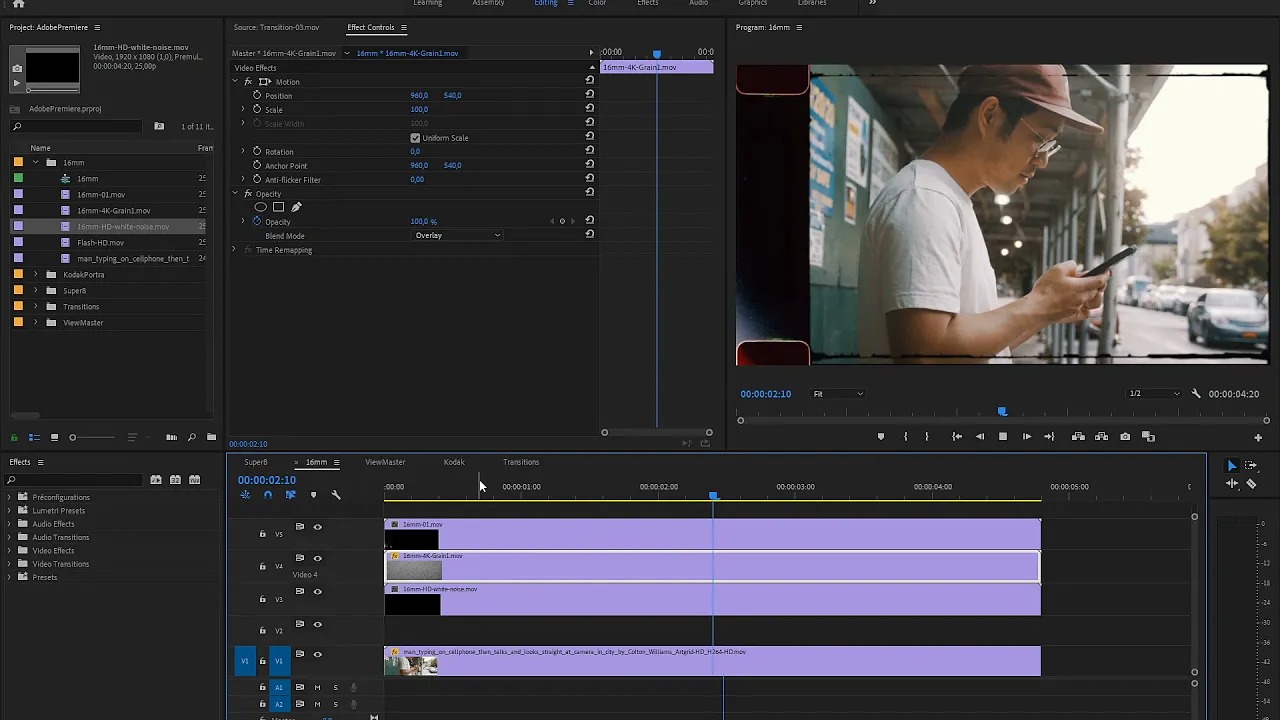The width and height of the screenshot is (1280, 720).
Task: Filter effects by YUV icon
Action: point(194,480)
